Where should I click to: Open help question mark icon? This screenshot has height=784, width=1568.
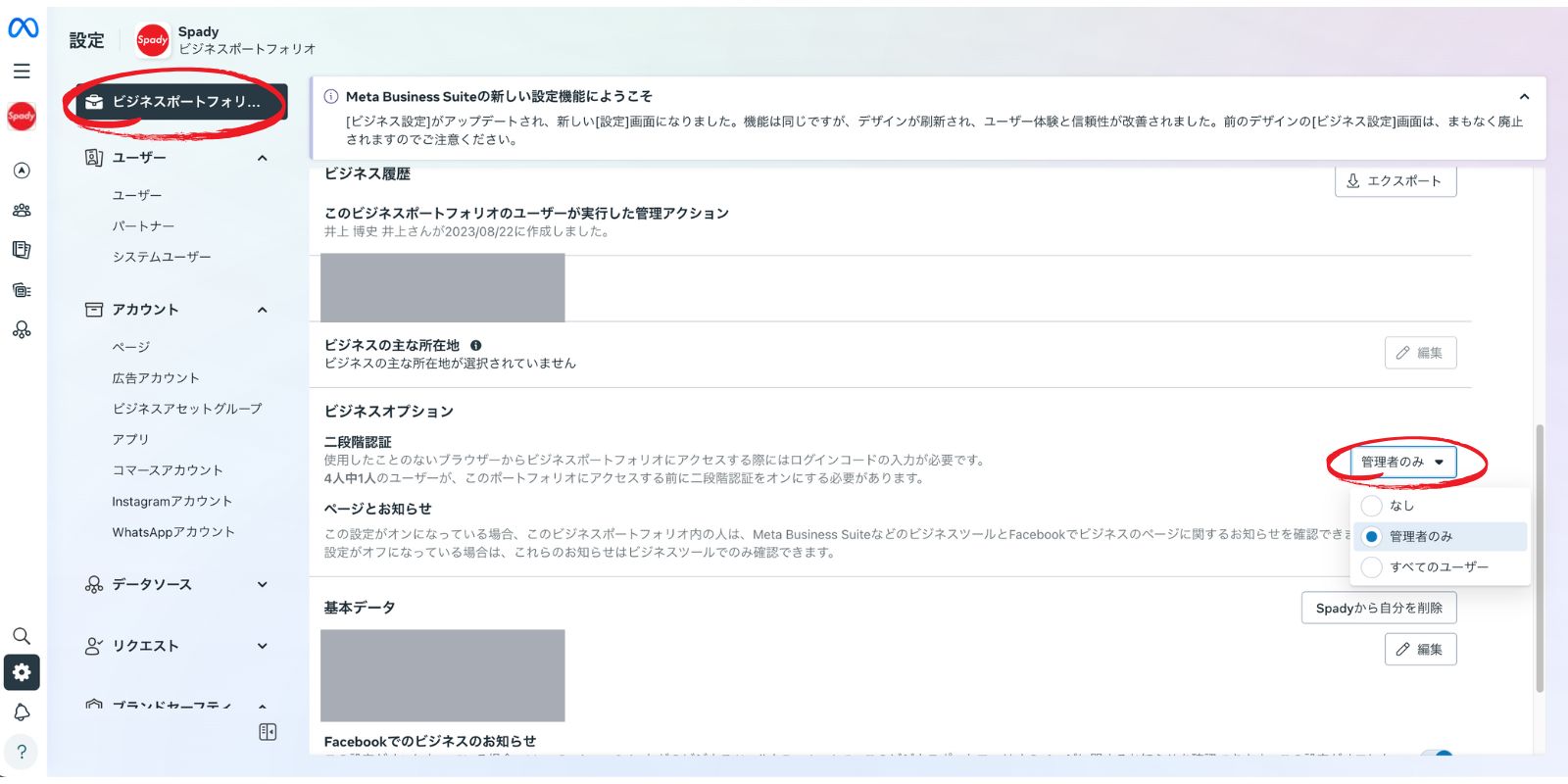(x=22, y=752)
